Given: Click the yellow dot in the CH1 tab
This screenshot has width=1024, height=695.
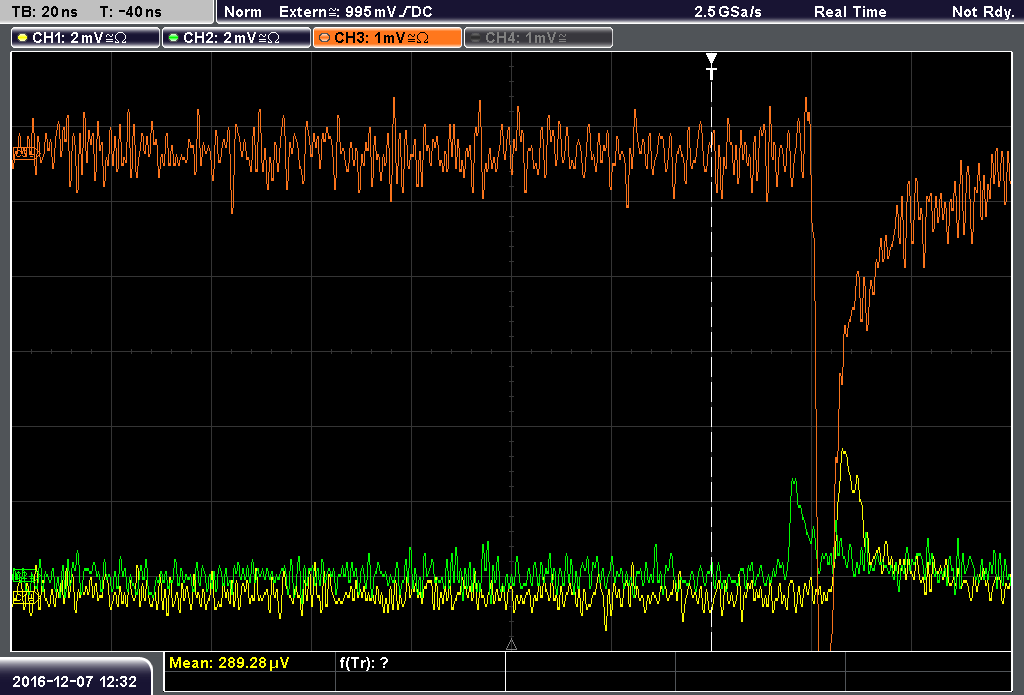Looking at the screenshot, I should (x=22, y=38).
